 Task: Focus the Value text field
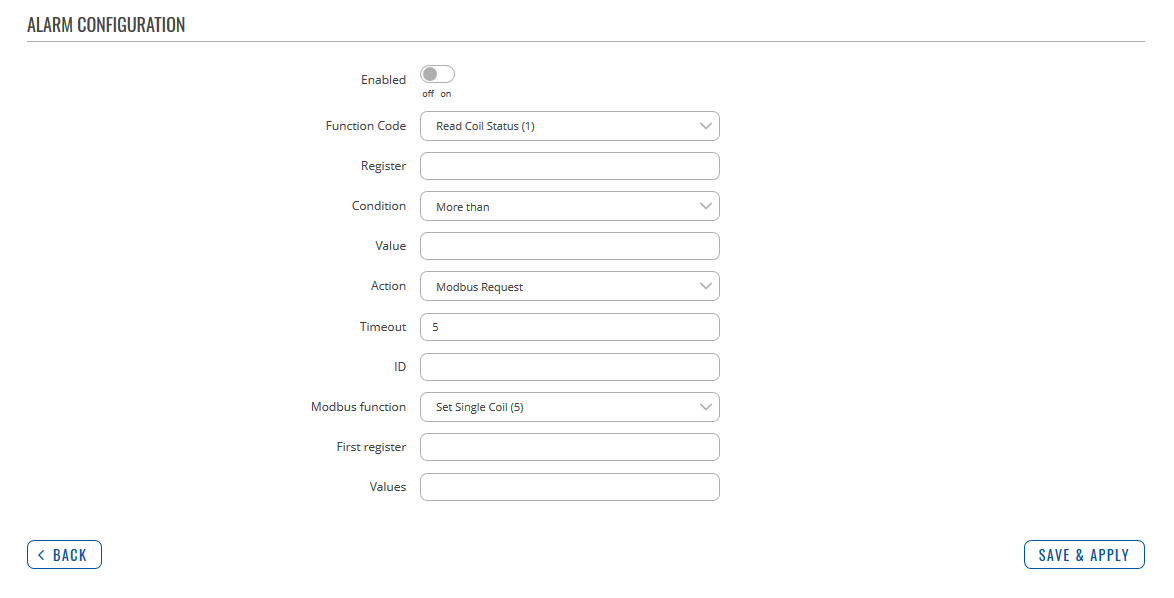(569, 246)
